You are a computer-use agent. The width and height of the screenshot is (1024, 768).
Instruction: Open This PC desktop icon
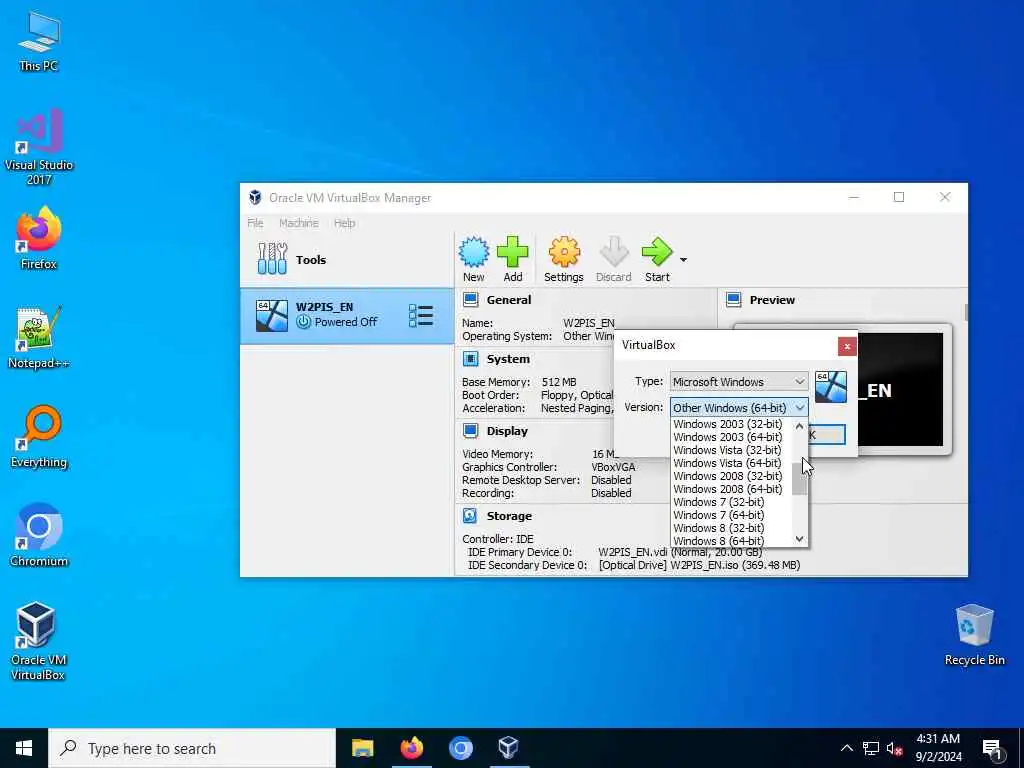point(39,42)
